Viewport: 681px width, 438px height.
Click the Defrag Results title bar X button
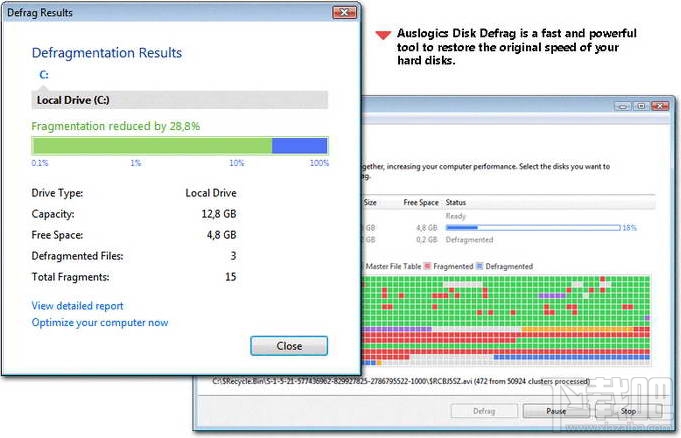pyautogui.click(x=344, y=13)
